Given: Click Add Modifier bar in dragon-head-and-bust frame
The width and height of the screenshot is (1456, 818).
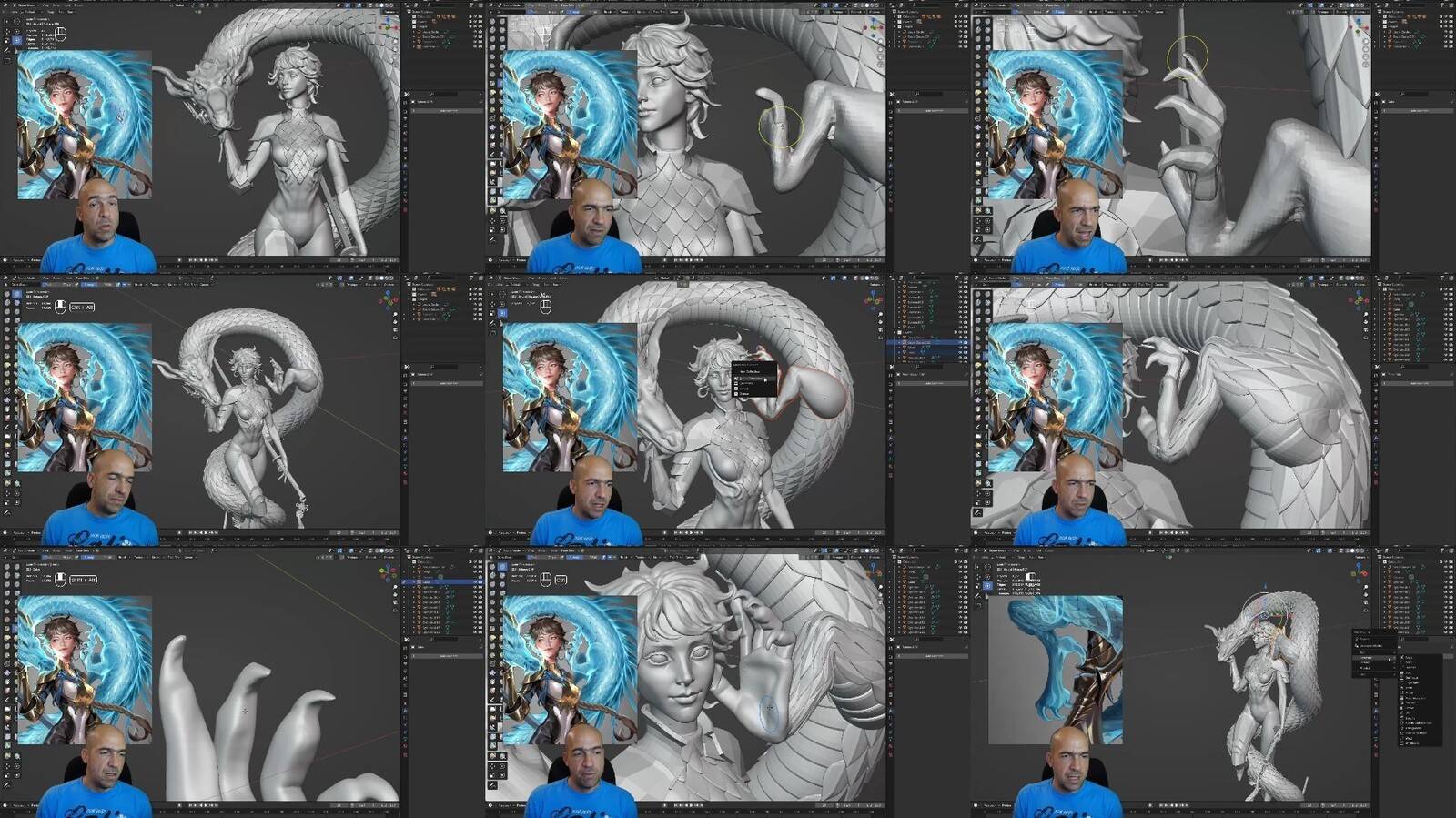Looking at the screenshot, I should [x=447, y=111].
